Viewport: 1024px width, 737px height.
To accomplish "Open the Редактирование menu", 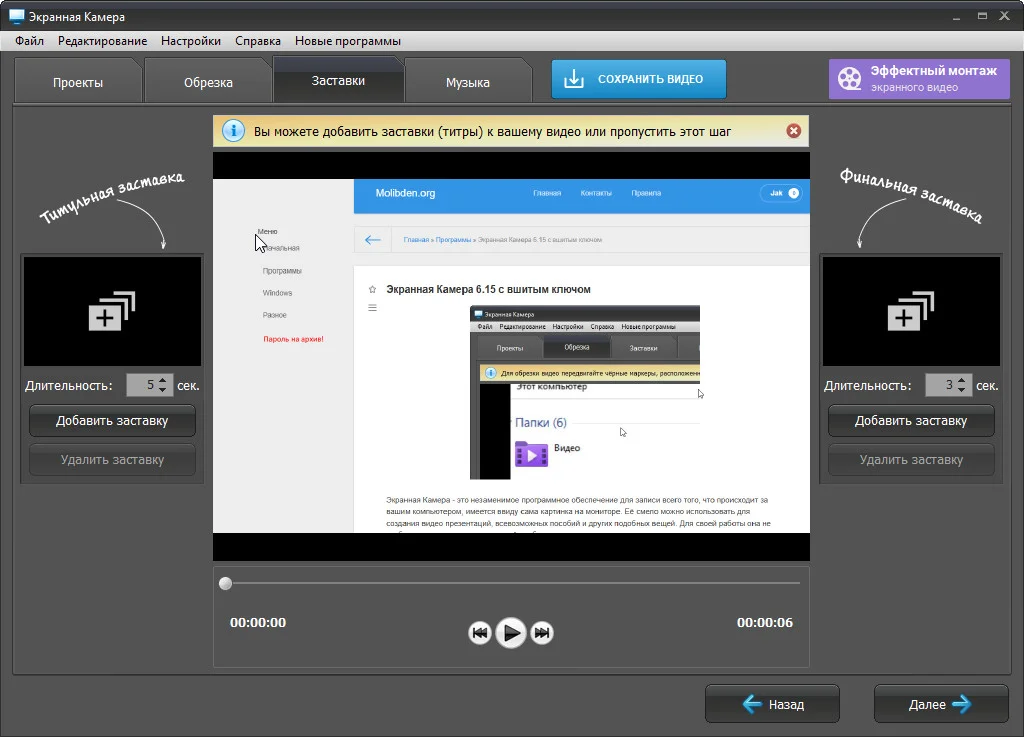I will (x=102, y=41).
